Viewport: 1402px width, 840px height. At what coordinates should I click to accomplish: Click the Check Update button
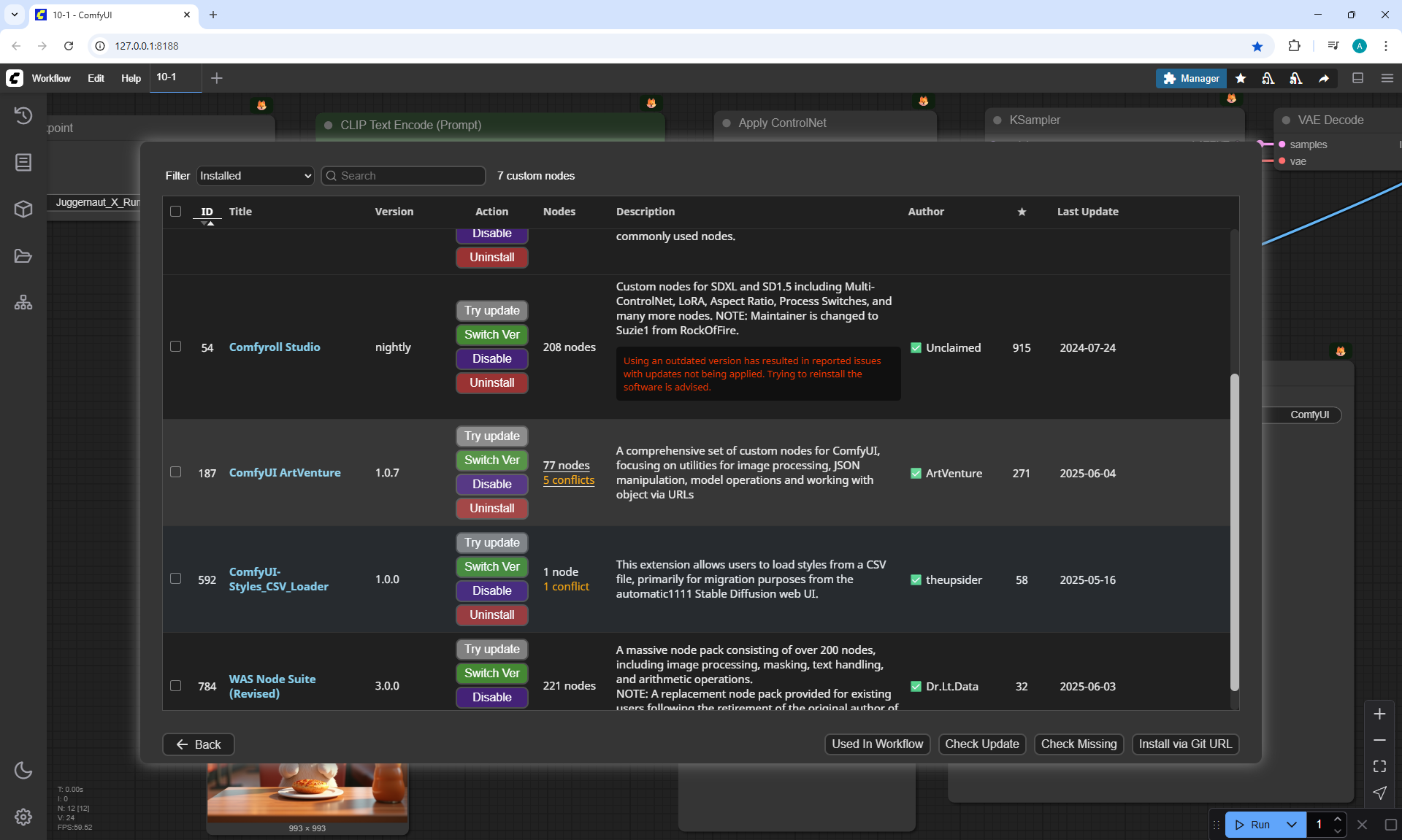click(x=981, y=744)
